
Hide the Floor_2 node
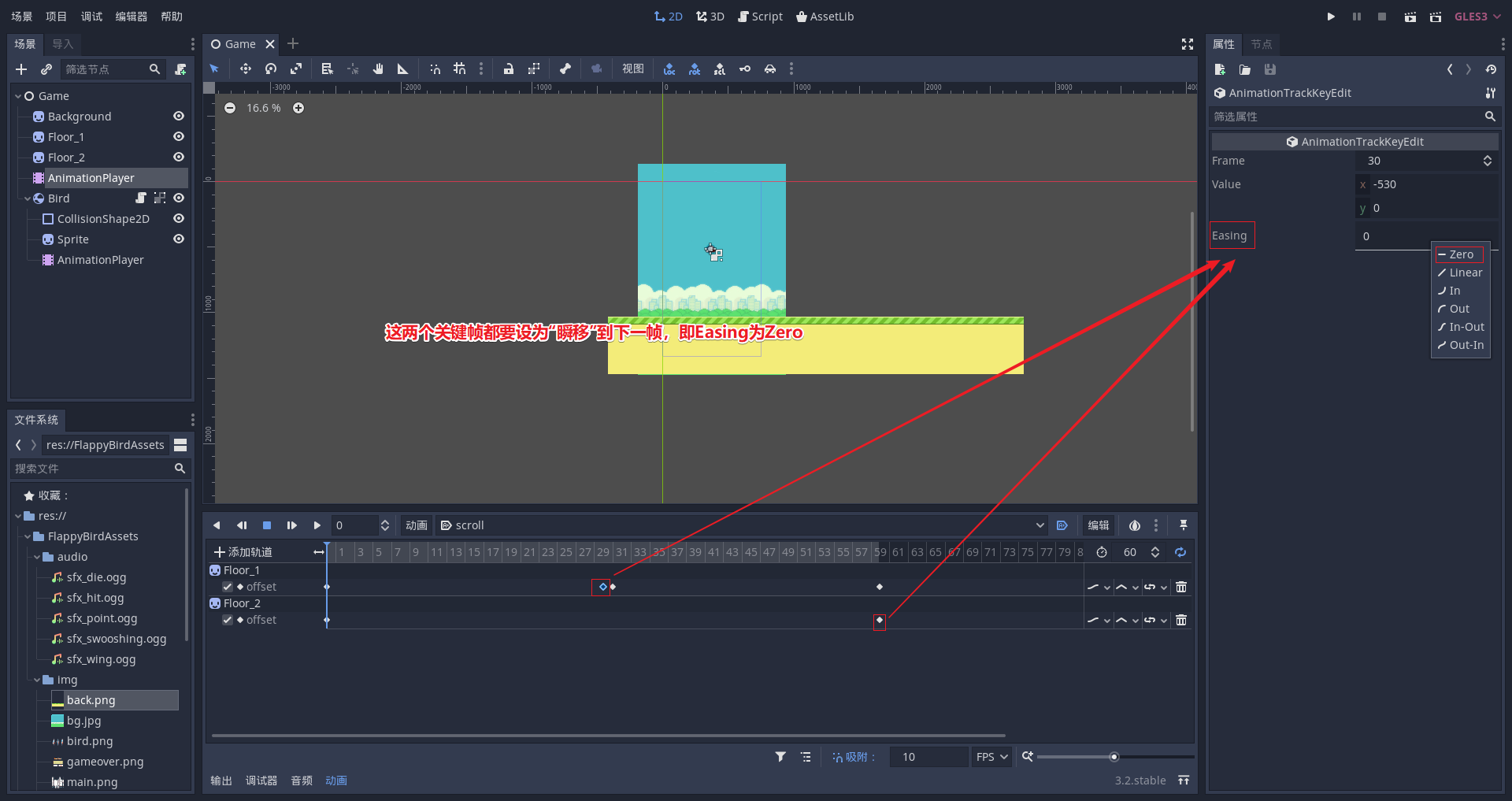click(x=179, y=157)
